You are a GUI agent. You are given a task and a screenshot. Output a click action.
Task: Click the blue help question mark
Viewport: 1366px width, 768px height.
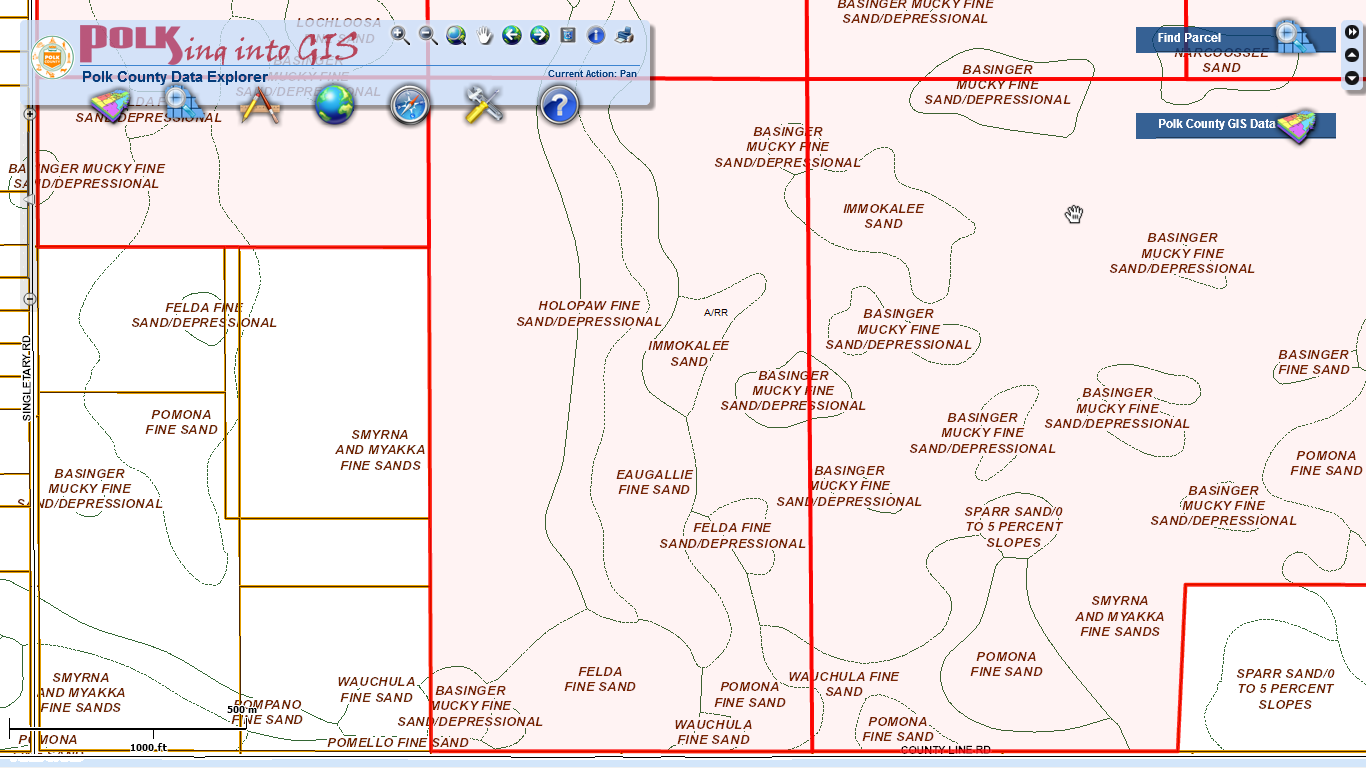pyautogui.click(x=559, y=104)
